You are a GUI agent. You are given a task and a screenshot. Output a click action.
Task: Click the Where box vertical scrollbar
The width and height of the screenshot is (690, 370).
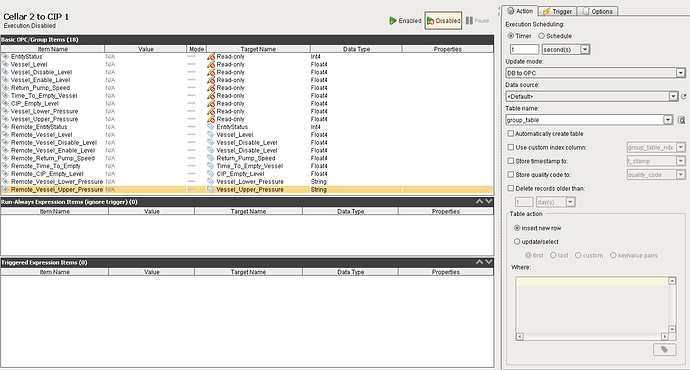point(672,305)
